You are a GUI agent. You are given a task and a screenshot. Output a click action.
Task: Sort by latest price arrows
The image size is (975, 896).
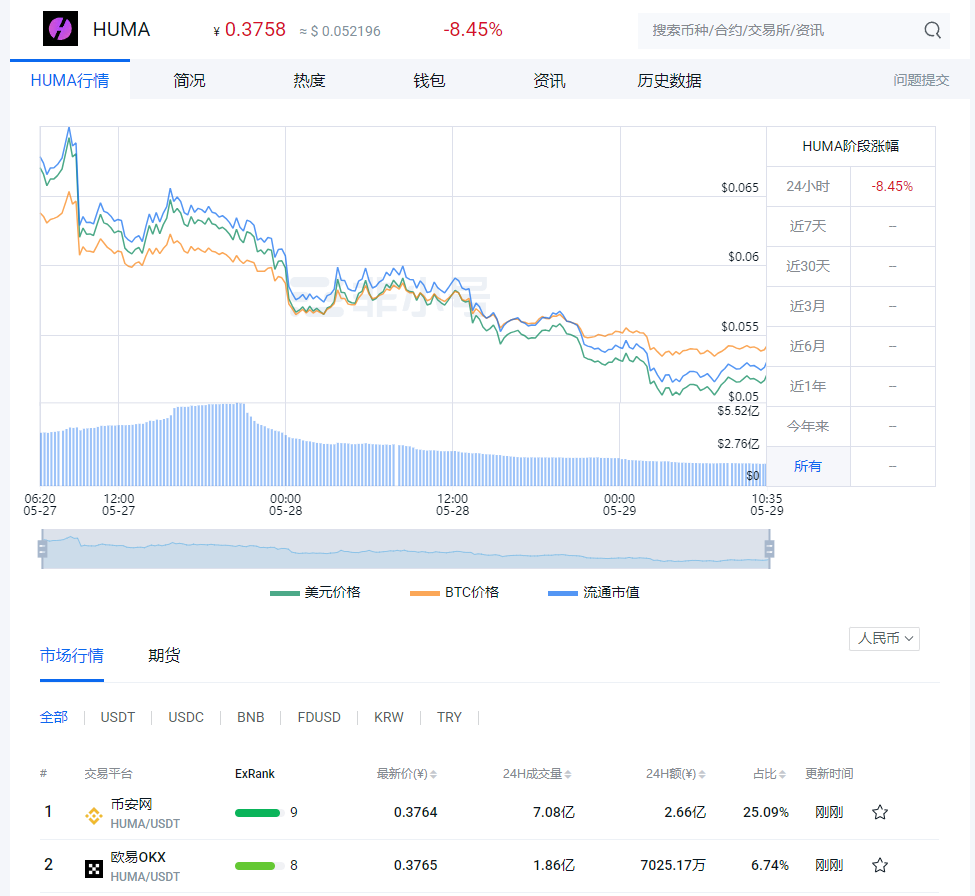coord(433,774)
